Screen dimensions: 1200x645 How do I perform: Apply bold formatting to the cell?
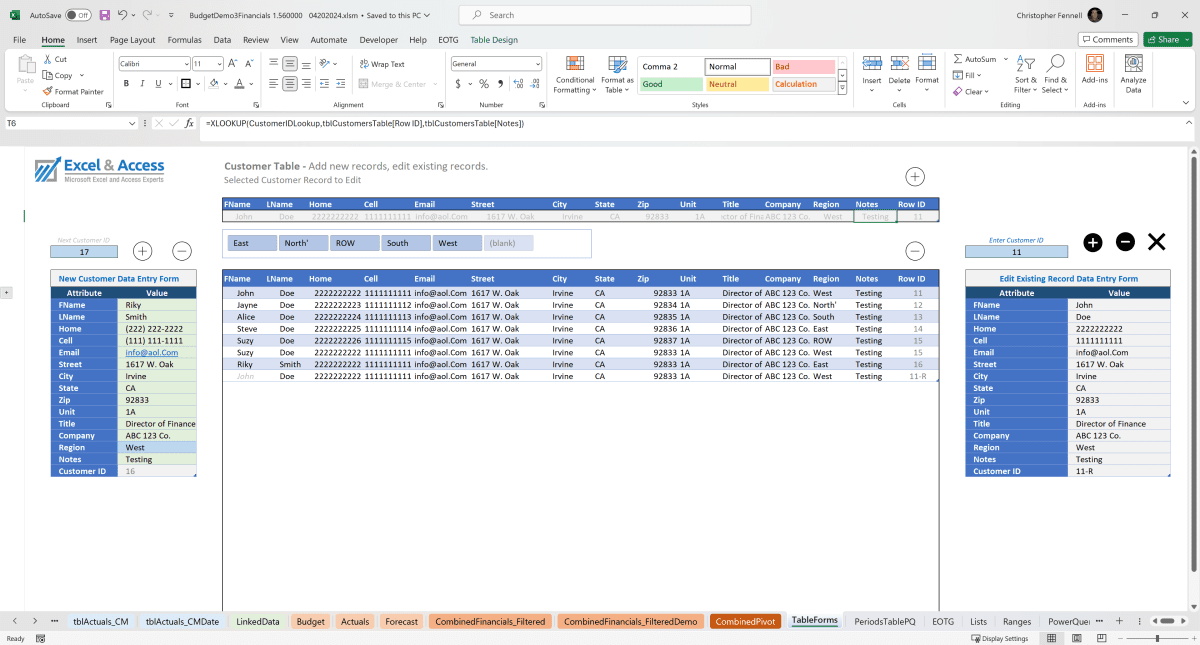[127, 84]
